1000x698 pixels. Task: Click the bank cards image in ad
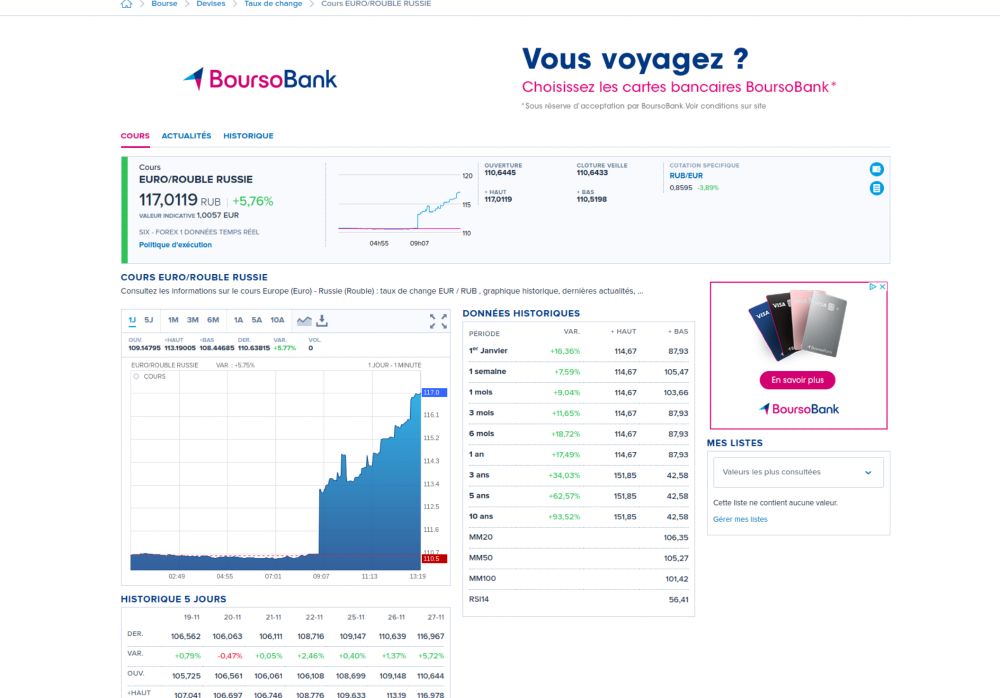tap(797, 325)
